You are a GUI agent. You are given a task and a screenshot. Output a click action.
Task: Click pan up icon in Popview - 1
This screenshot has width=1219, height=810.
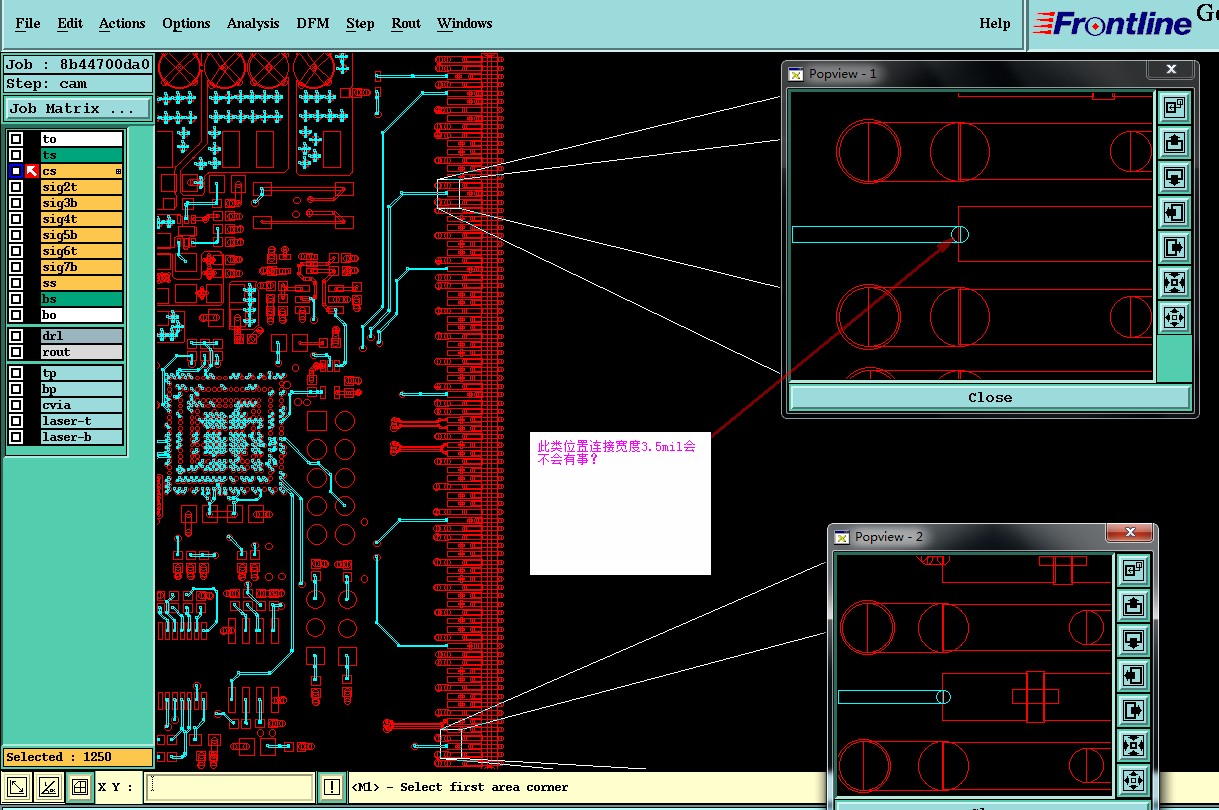(1174, 142)
